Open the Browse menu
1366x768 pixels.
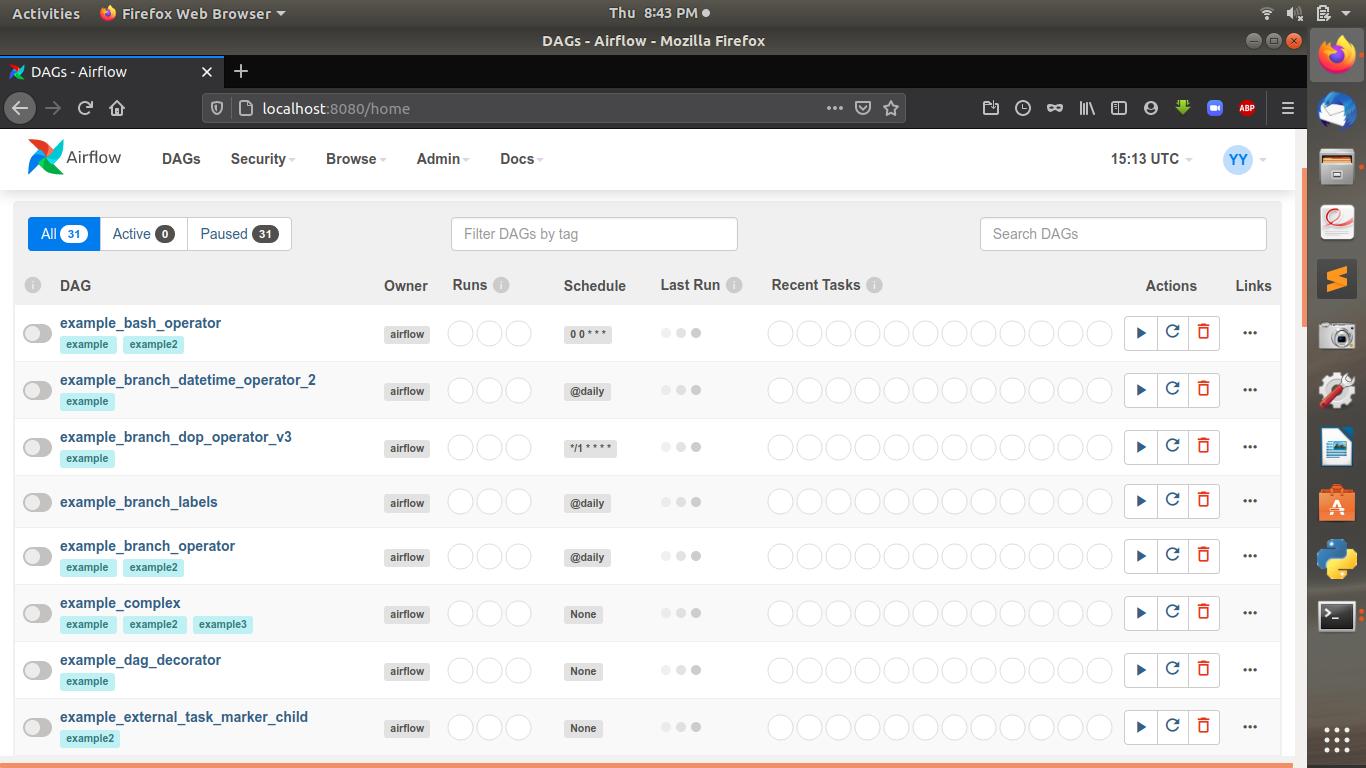click(x=351, y=158)
